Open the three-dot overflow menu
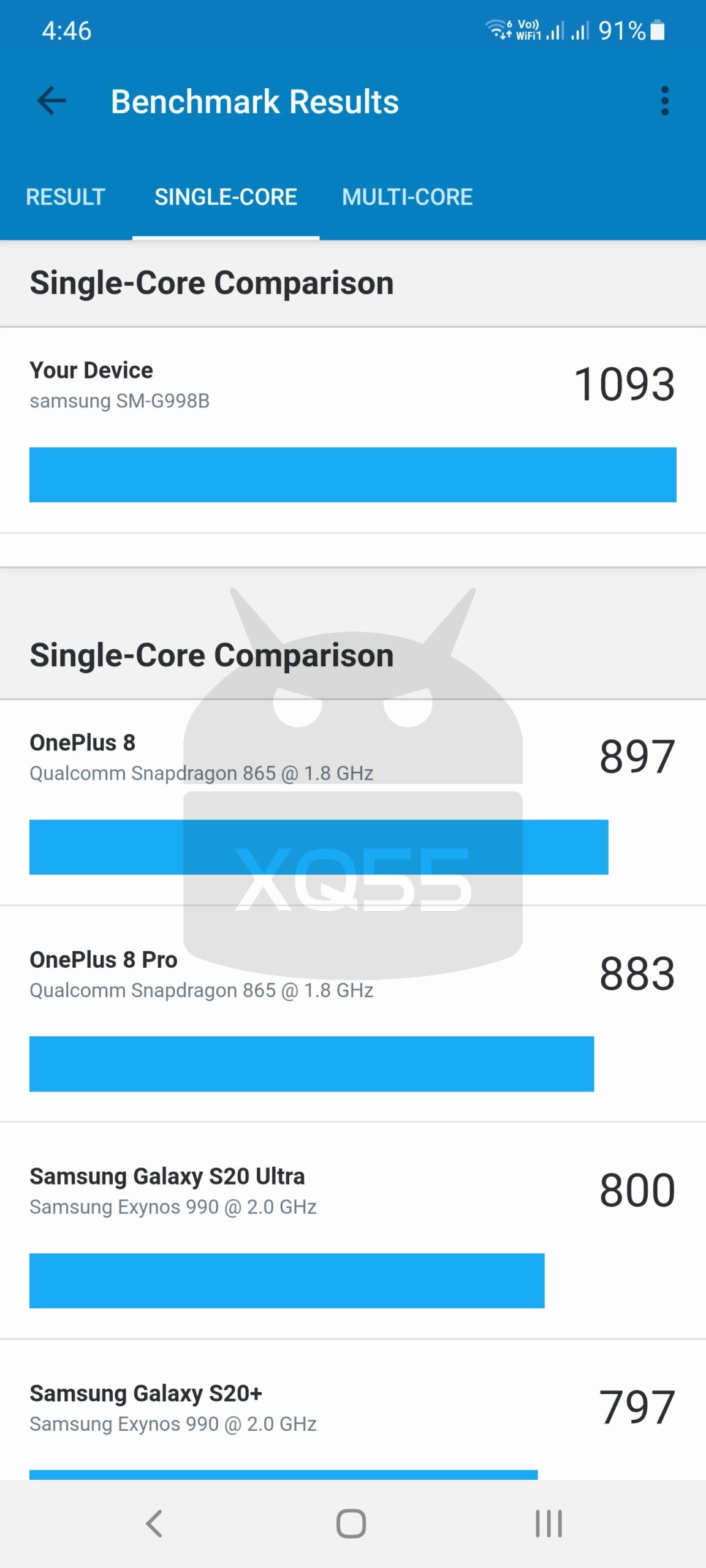706x1568 pixels. [x=664, y=101]
